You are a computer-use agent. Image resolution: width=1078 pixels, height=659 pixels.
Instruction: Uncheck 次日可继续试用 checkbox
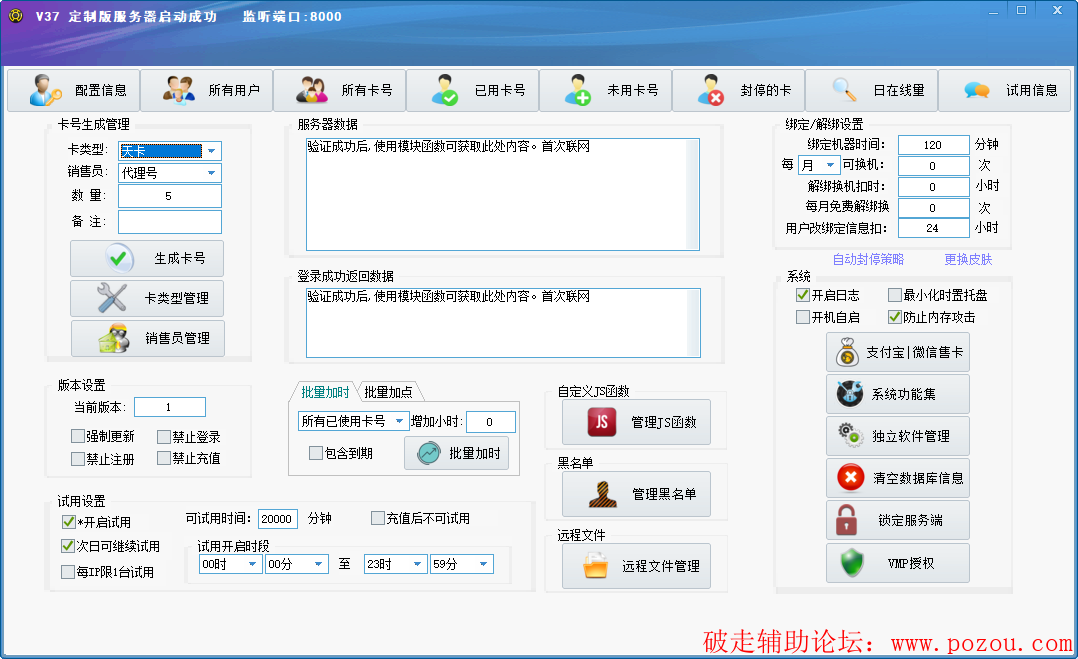click(67, 546)
